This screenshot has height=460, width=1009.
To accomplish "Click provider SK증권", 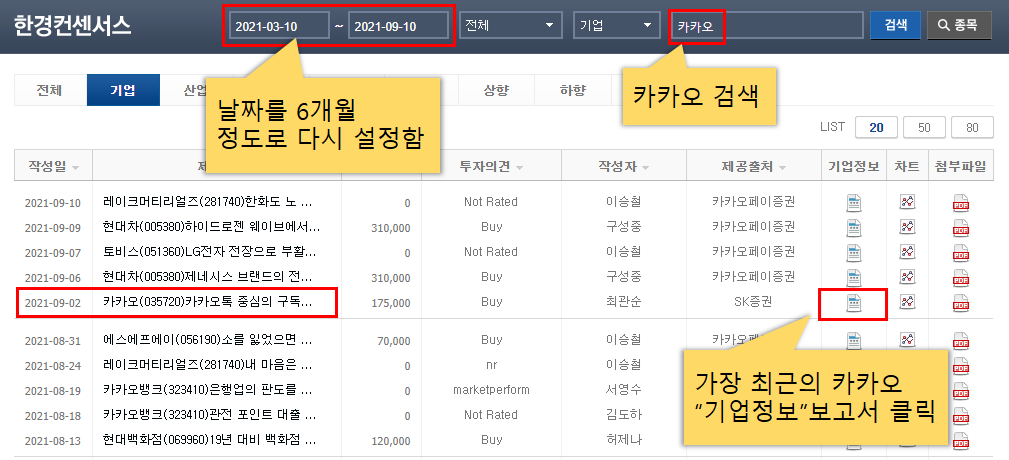I will 753,302.
